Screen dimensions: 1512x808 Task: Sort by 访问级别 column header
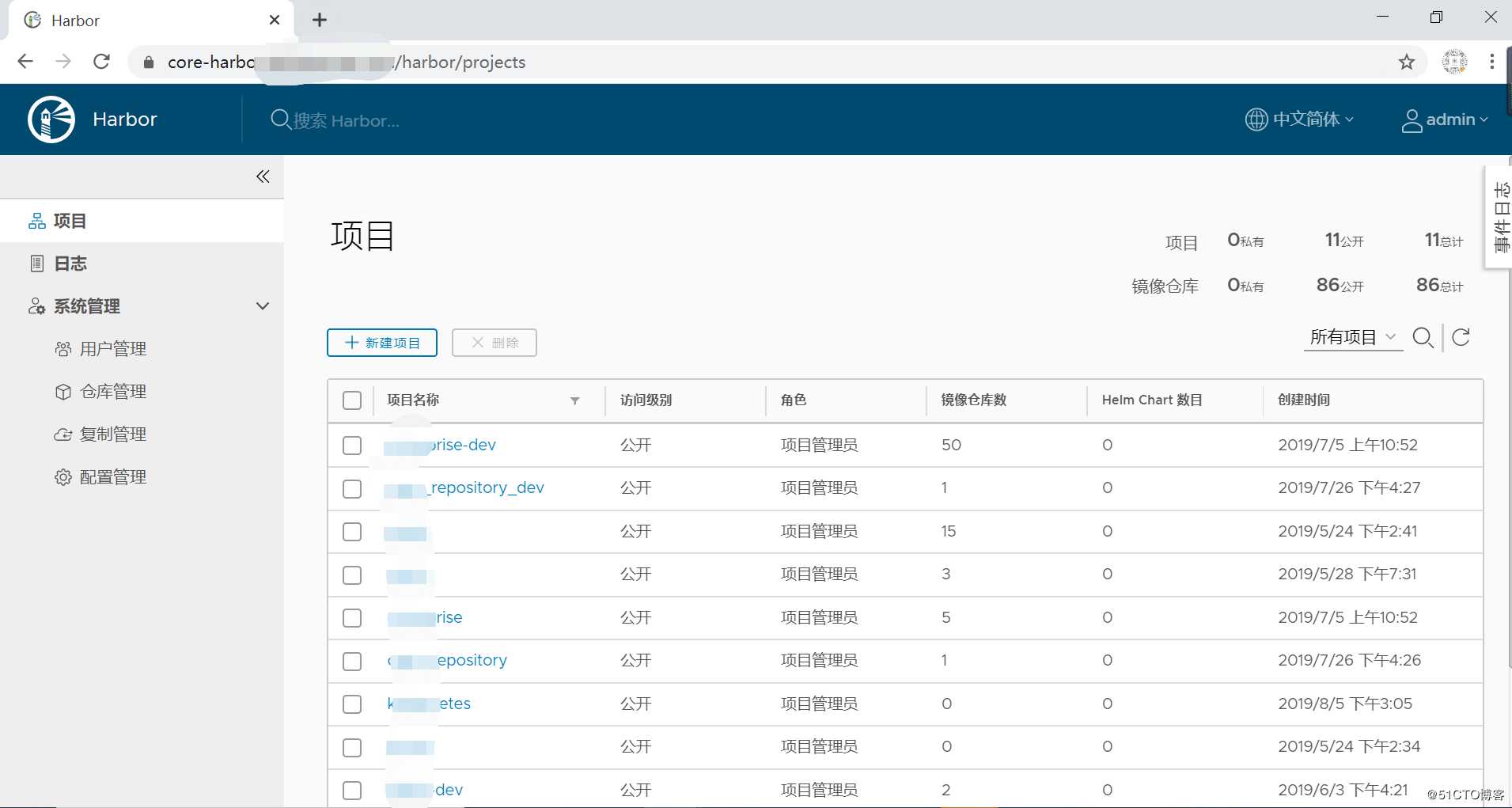[646, 400]
